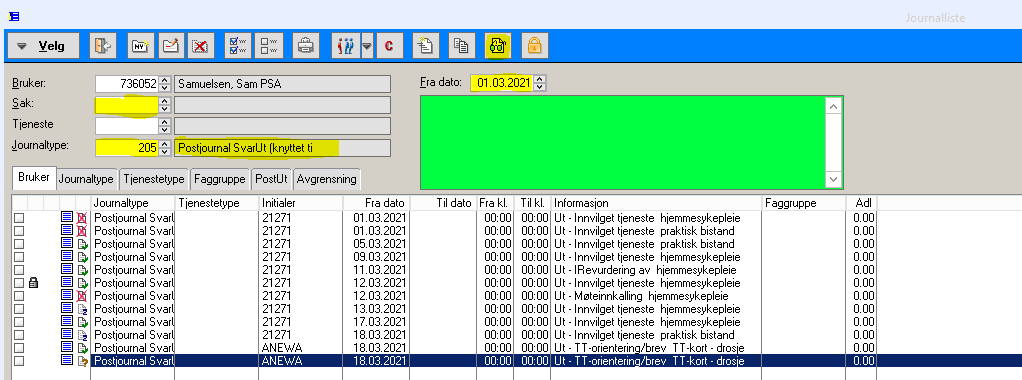Click the highlighted yellow document search icon
This screenshot has height=380, width=1022.
[498, 46]
